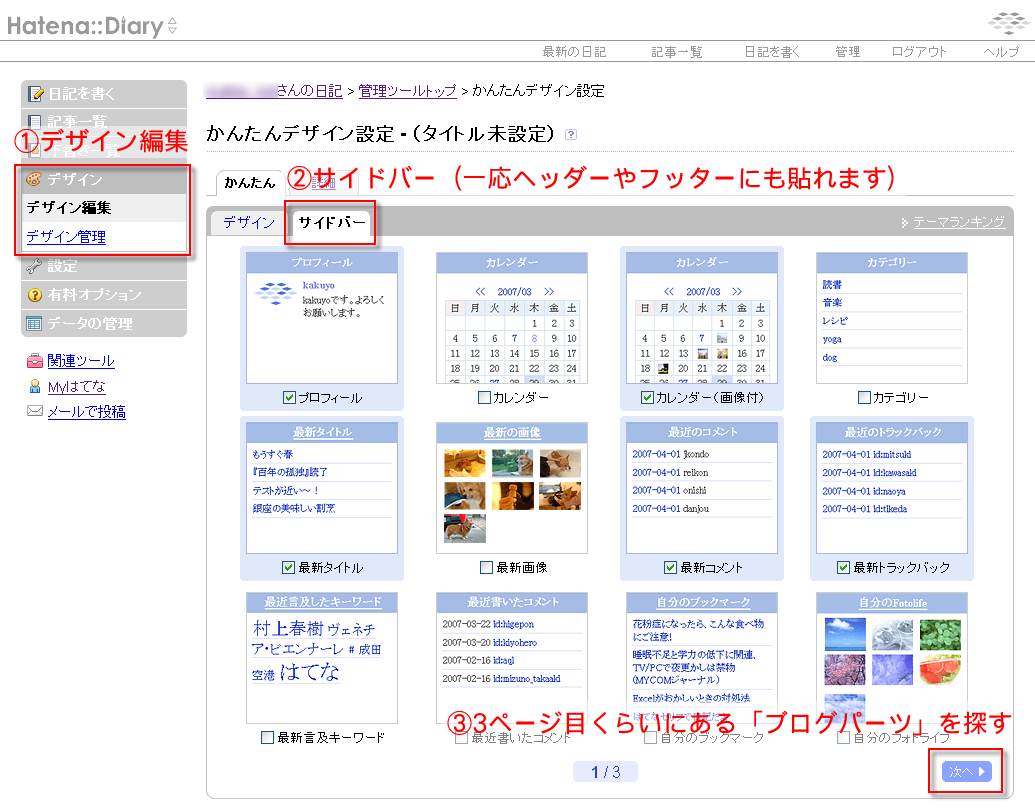Image resolution: width=1035 pixels, height=808 pixels.
Task: Click the briefcase icon beside 関連ツール
Action: [35, 361]
